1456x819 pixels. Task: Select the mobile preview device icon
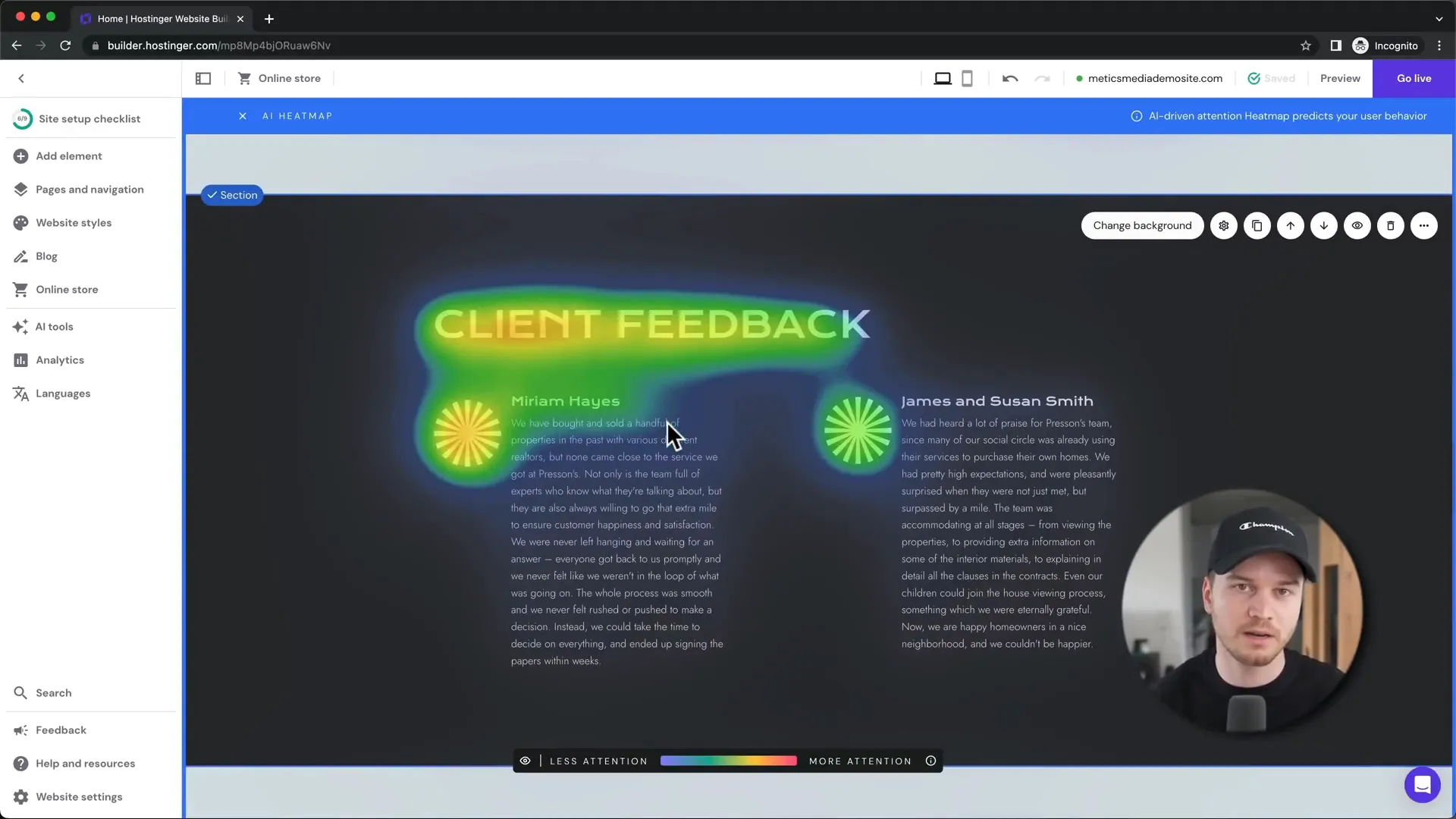click(967, 78)
